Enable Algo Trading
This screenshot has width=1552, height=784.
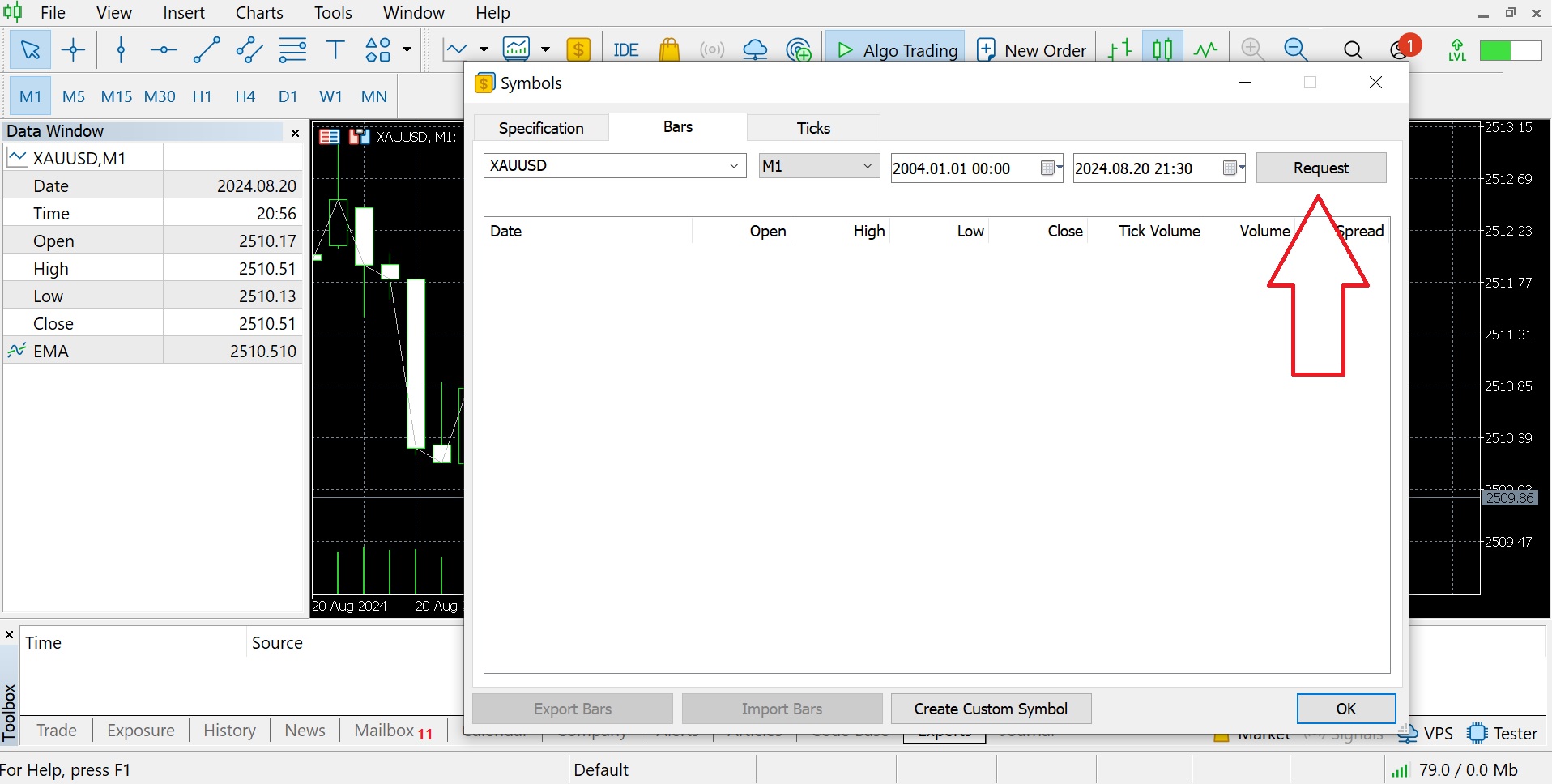pyautogui.click(x=895, y=49)
